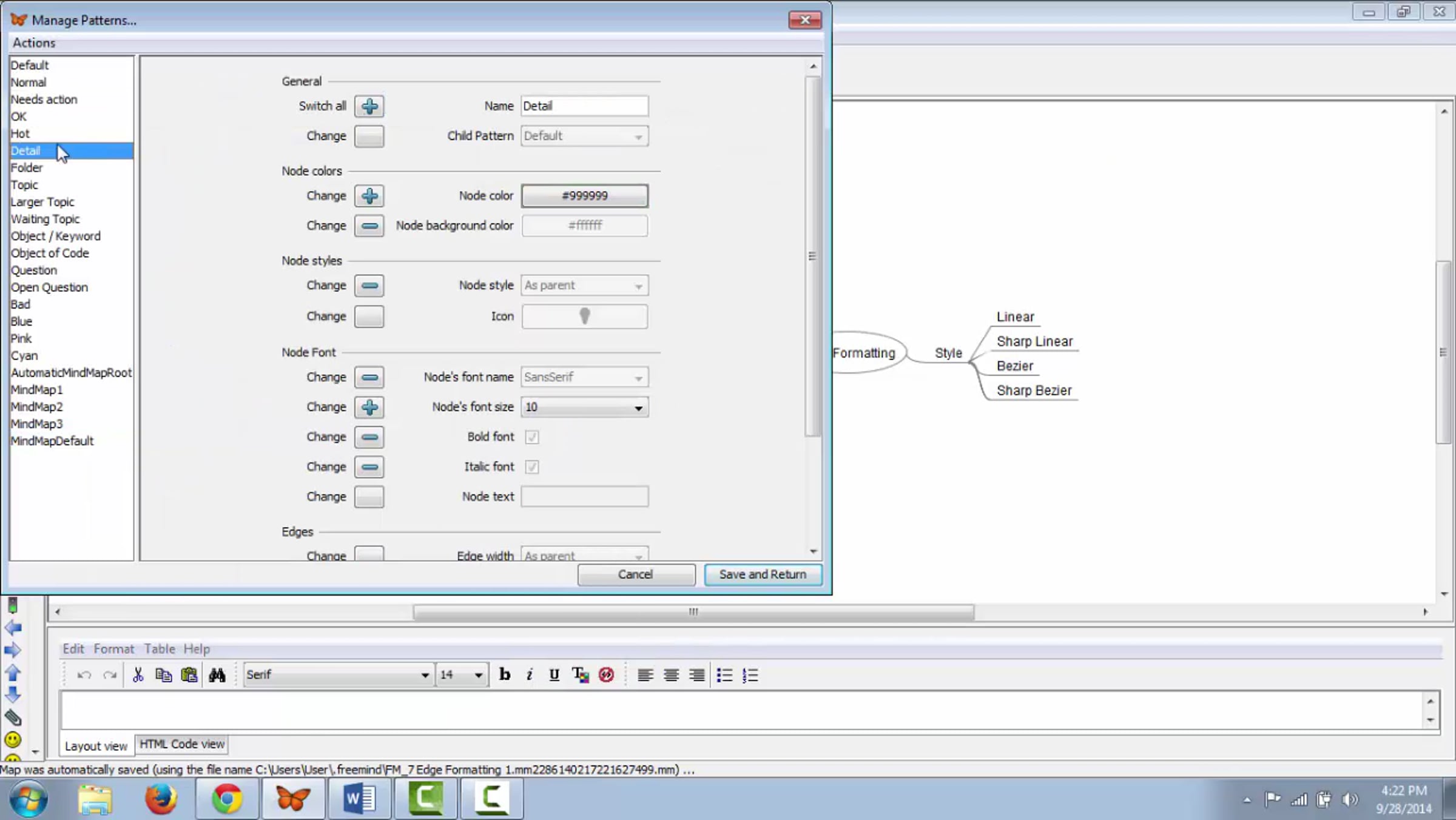The height and width of the screenshot is (820, 1456).
Task: Check the Italic font checkbox
Action: point(531,466)
